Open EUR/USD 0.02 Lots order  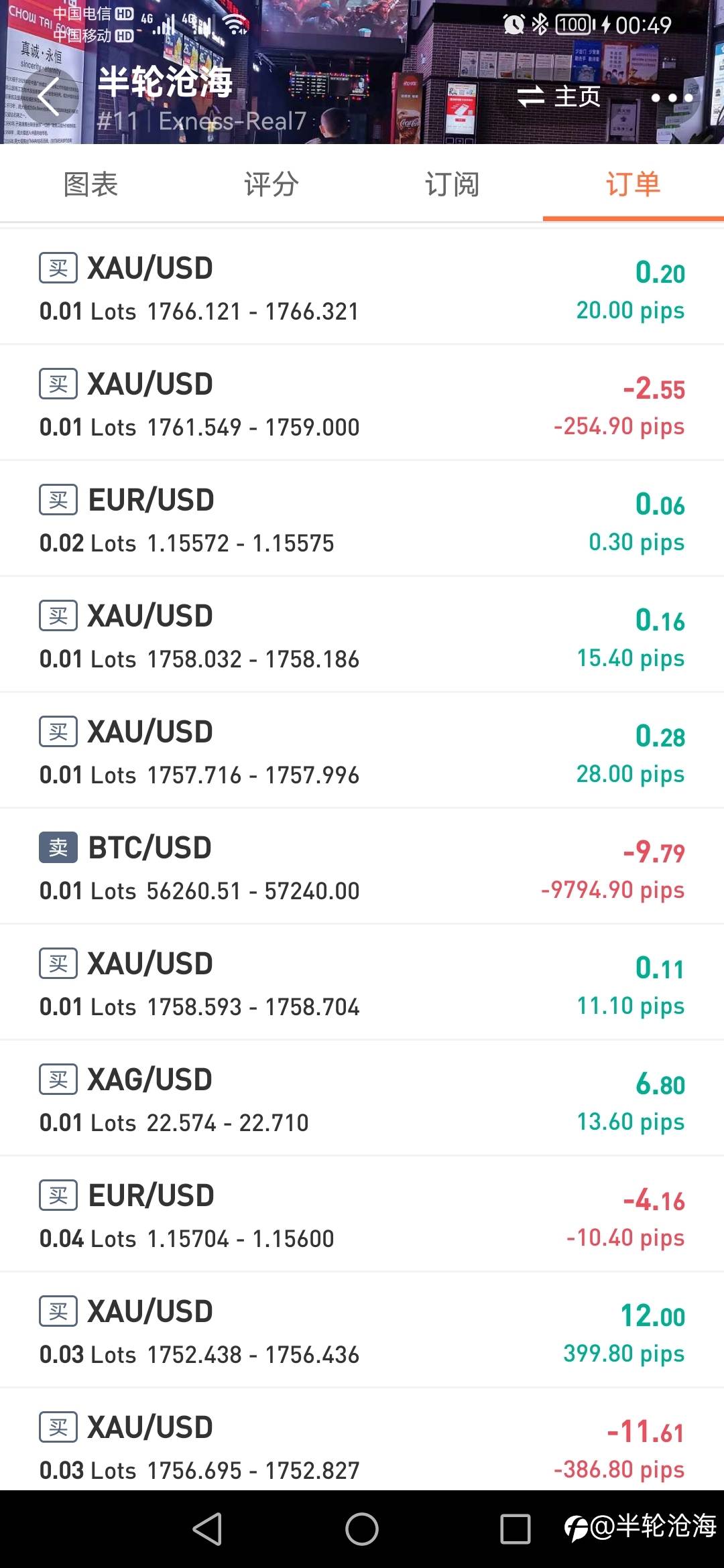click(x=362, y=519)
